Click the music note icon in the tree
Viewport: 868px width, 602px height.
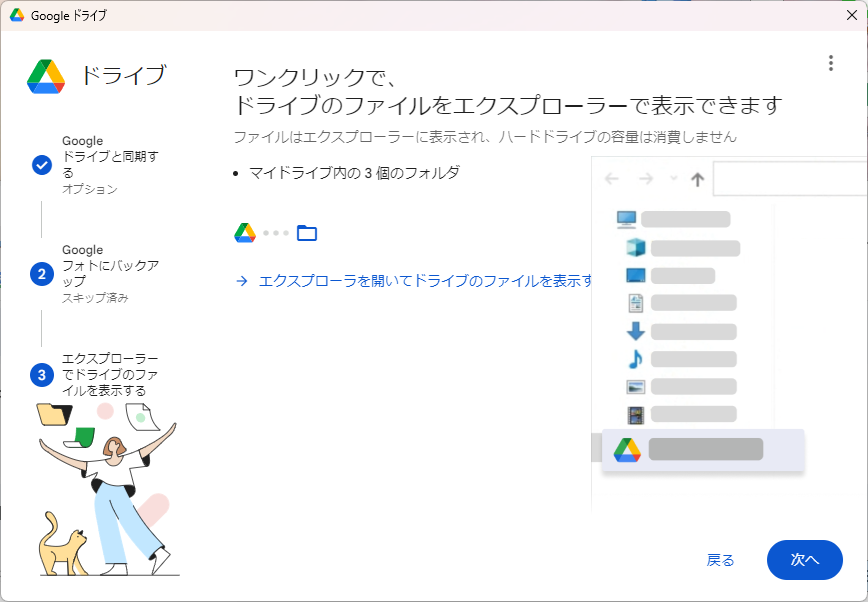[636, 359]
